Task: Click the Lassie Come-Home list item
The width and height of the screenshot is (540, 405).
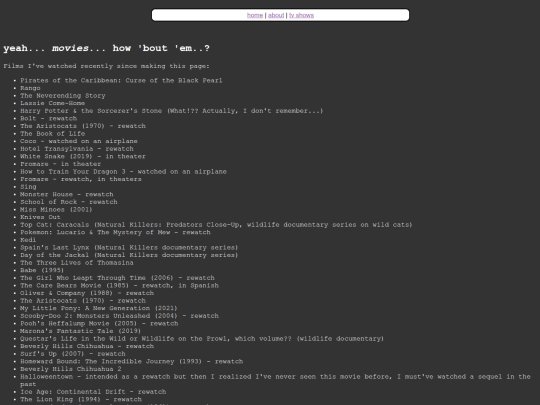Action: [x=52, y=103]
